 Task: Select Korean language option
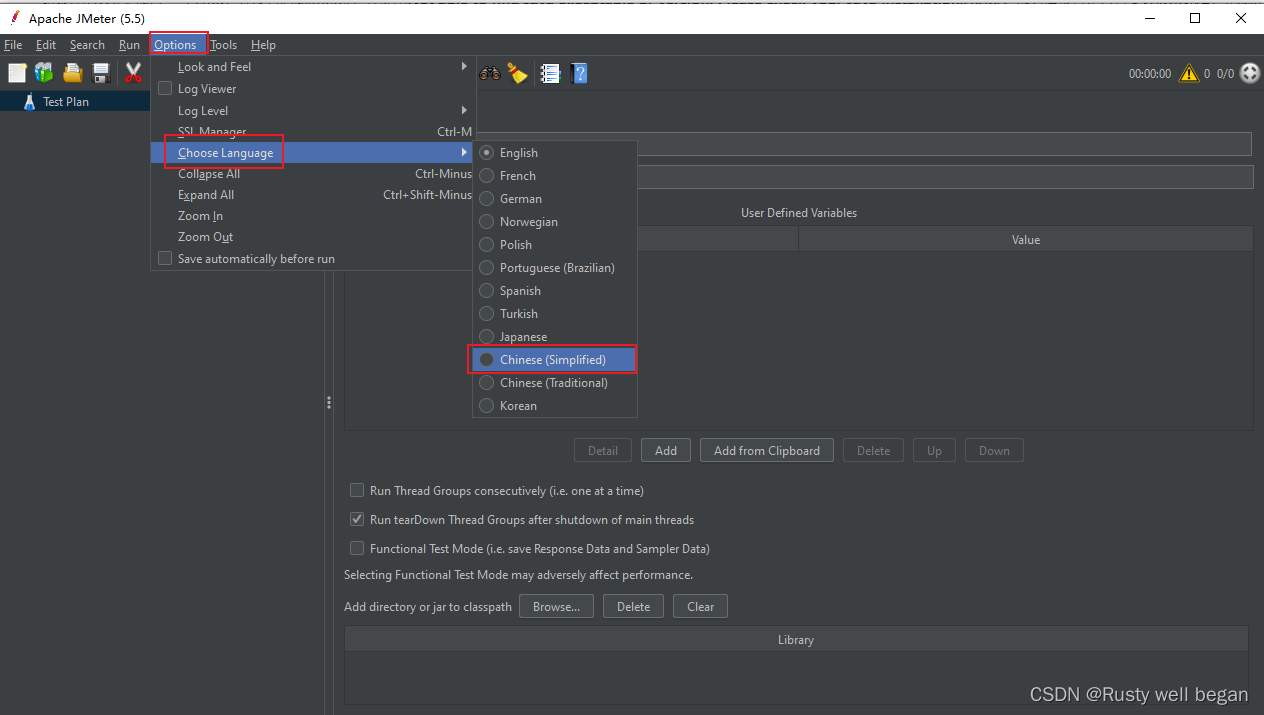pos(555,406)
